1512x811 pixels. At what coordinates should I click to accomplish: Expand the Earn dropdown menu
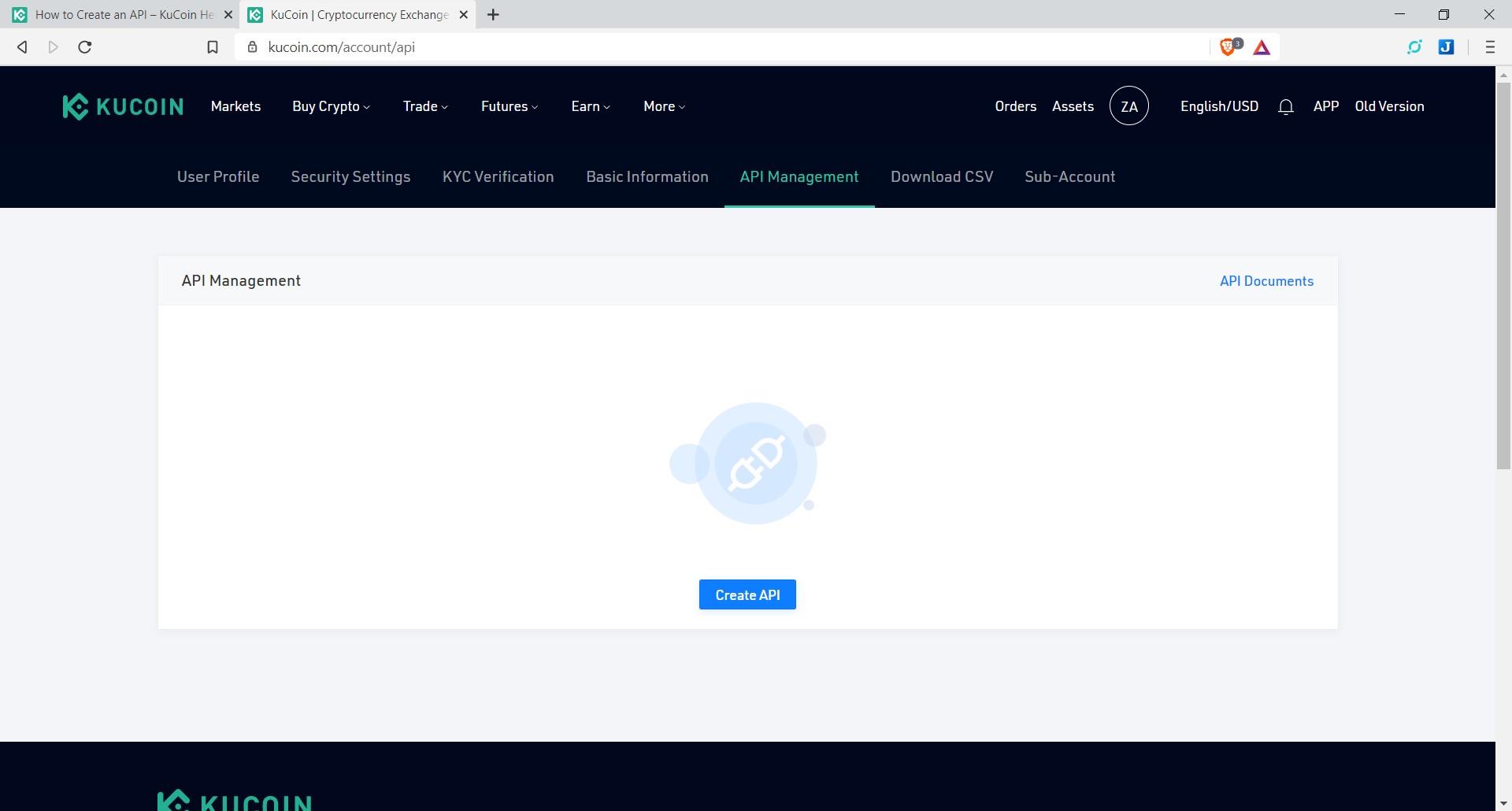pos(591,106)
